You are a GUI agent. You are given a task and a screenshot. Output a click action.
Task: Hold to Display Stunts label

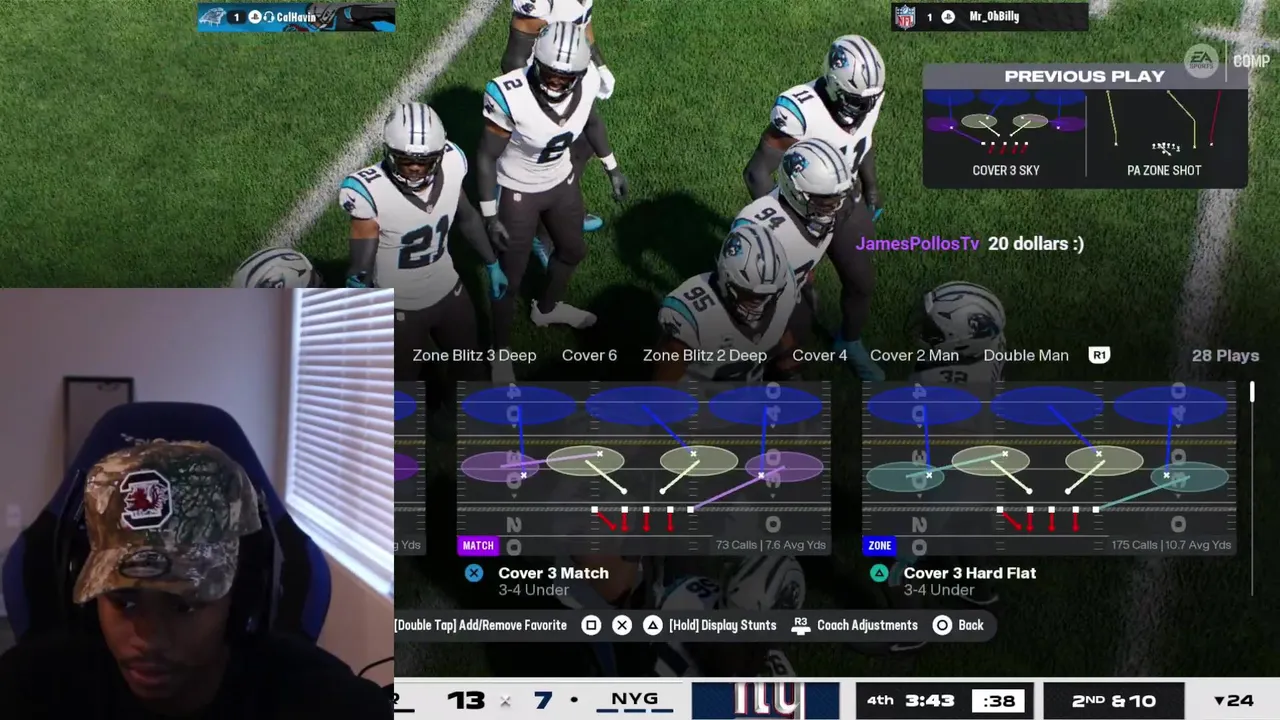(722, 625)
